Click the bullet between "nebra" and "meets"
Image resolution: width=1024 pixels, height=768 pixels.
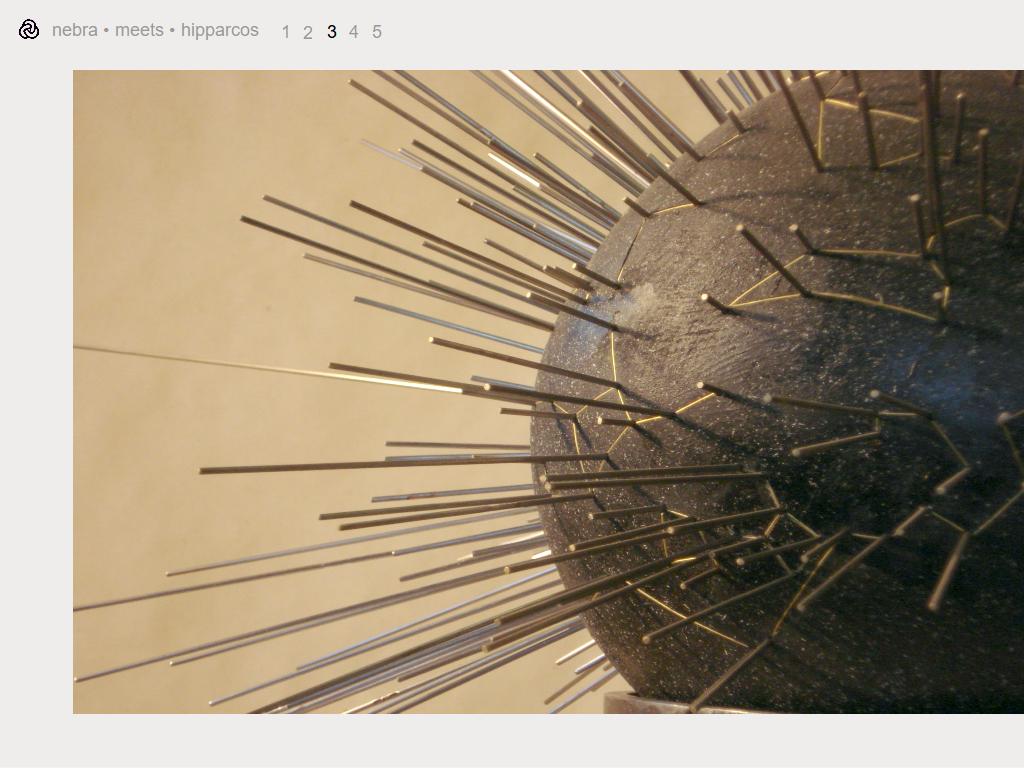coord(106,30)
